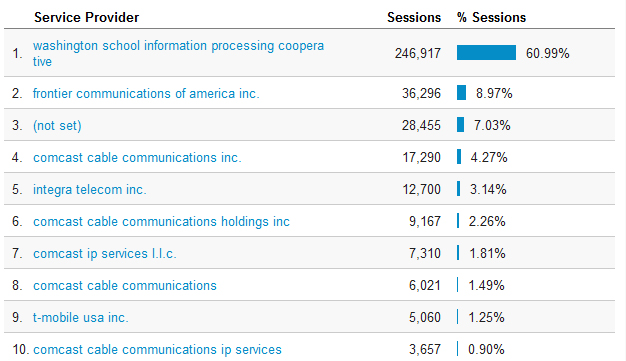Open comcast ip services l.l.c. link

tap(105, 253)
